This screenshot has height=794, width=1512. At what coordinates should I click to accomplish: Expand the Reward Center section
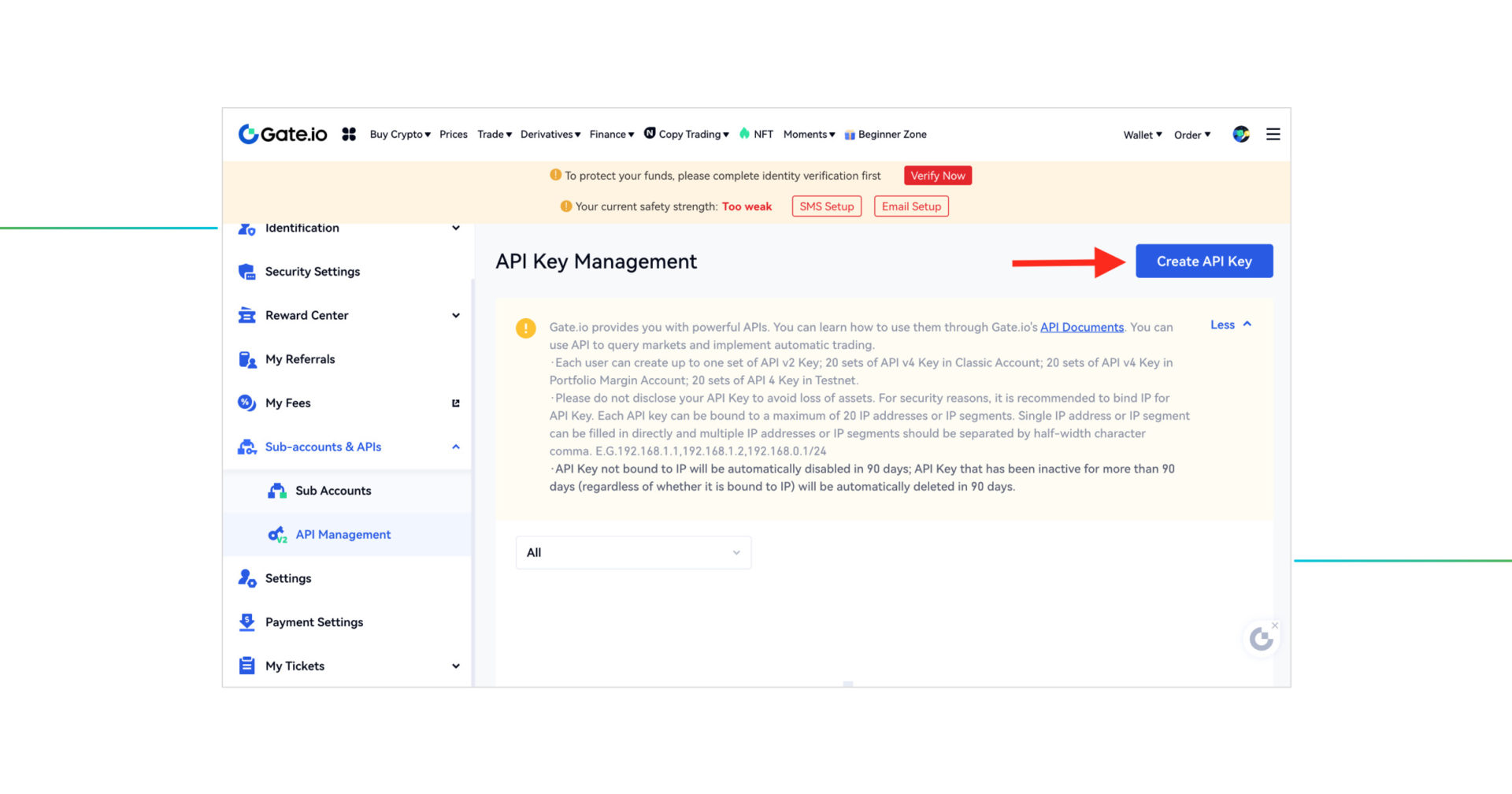(455, 316)
